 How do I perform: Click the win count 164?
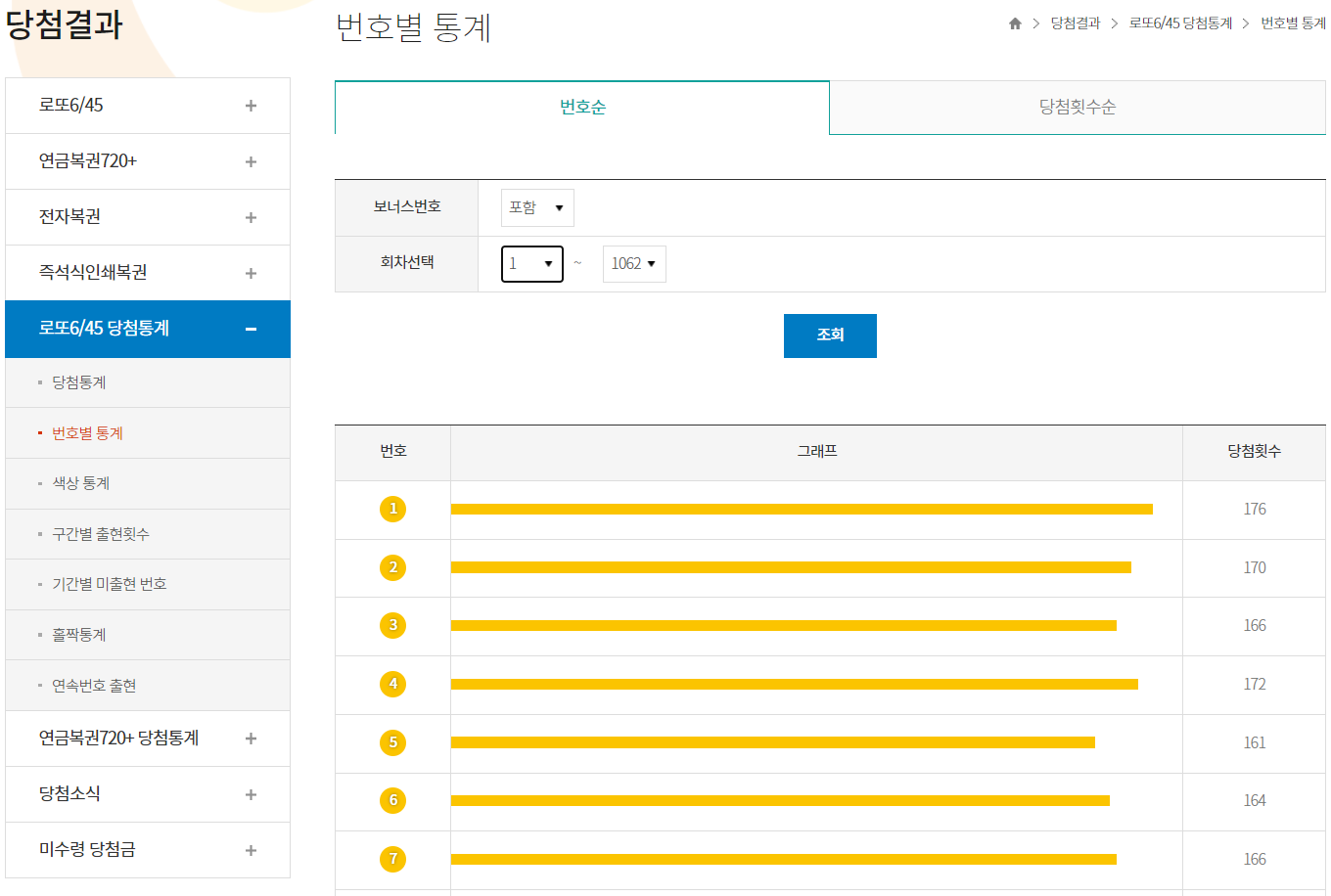tap(1255, 801)
